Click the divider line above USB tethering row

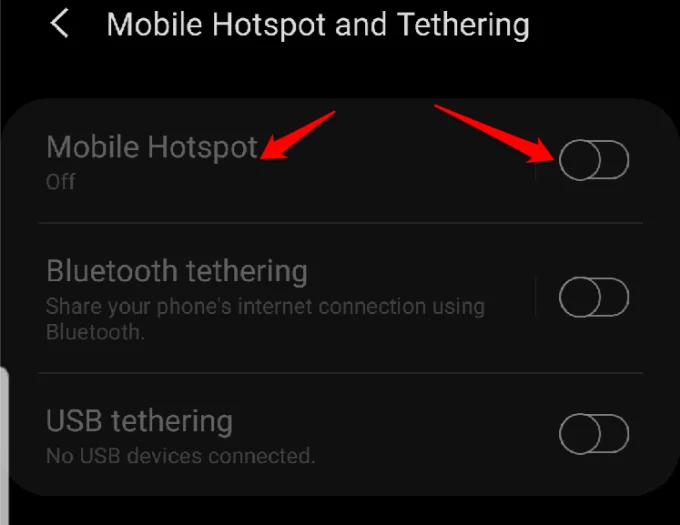coord(340,372)
